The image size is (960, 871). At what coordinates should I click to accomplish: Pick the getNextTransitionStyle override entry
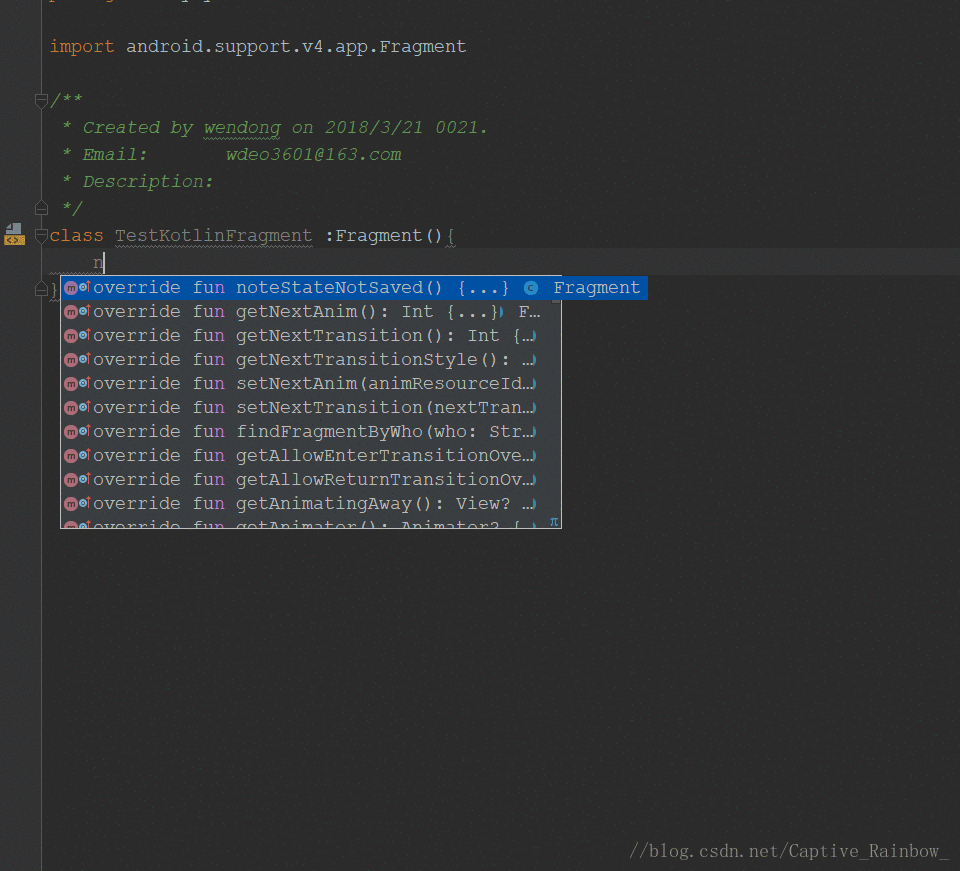(x=300, y=360)
